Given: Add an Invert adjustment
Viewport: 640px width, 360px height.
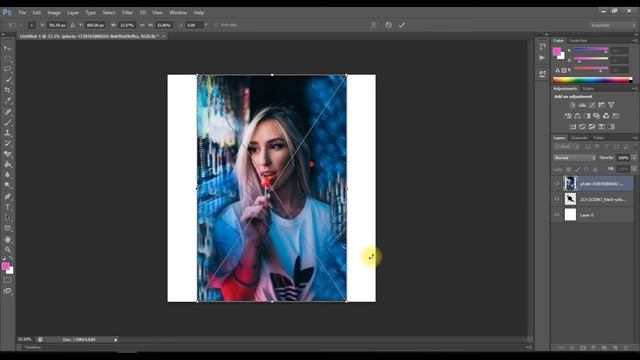Looking at the screenshot, I should [573, 127].
